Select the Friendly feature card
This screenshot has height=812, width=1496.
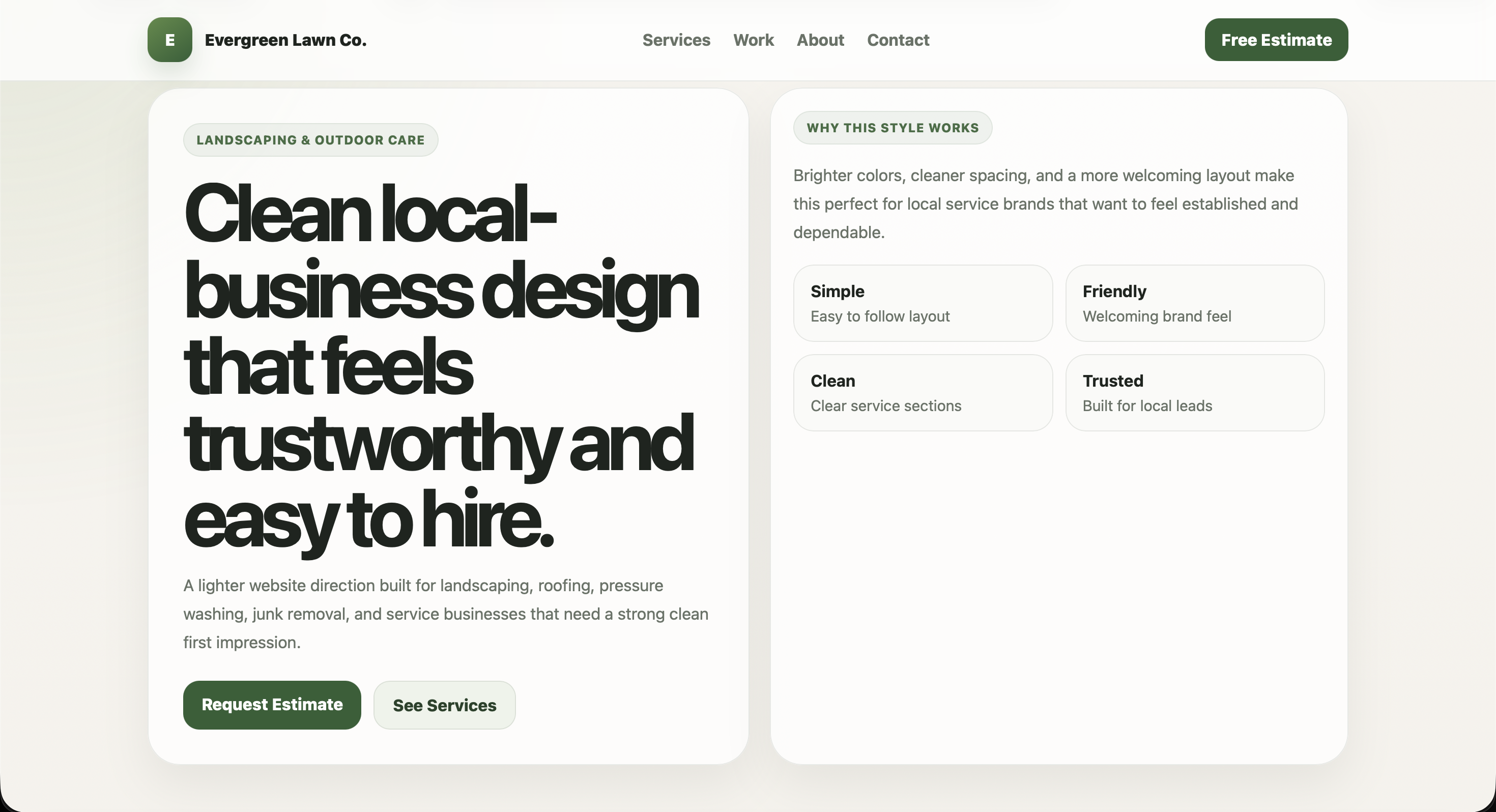(x=1195, y=303)
